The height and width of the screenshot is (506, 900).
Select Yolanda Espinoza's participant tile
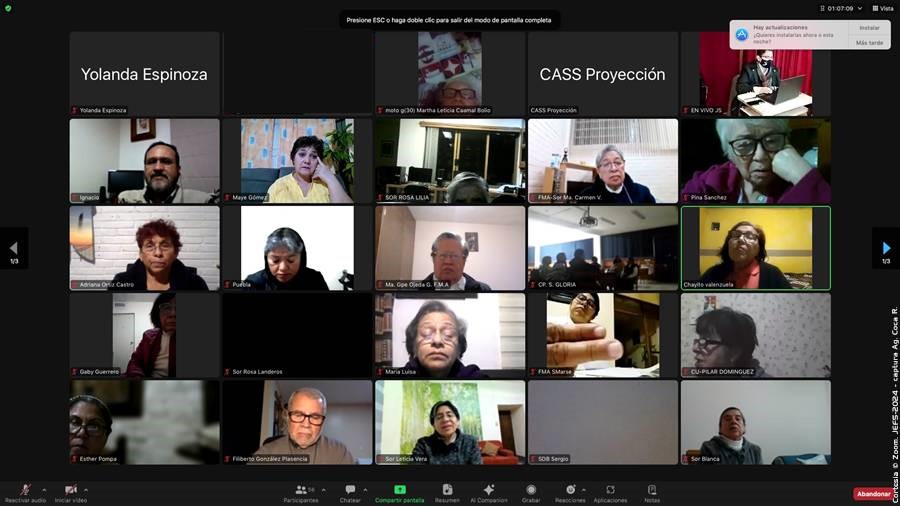coord(144,73)
